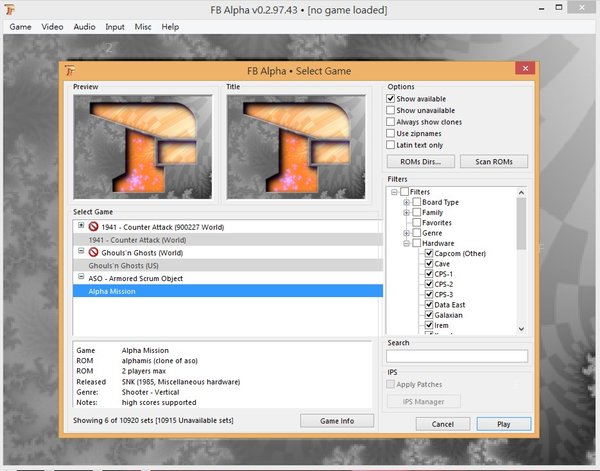Viewport: 600px width, 471px height.
Task: Enable Use zipnames option
Action: [x=390, y=133]
